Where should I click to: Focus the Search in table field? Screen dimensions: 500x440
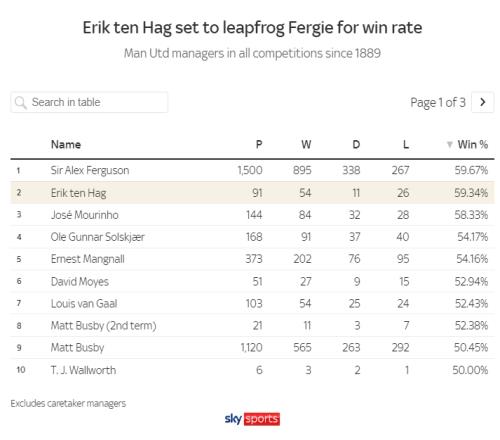[x=89, y=102]
